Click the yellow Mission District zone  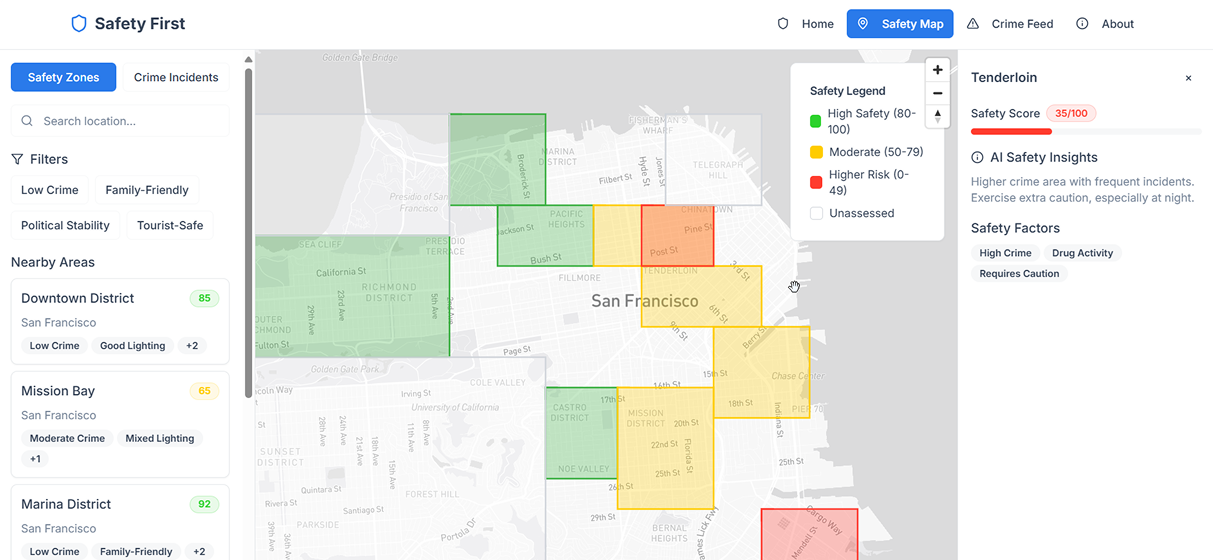coord(665,450)
